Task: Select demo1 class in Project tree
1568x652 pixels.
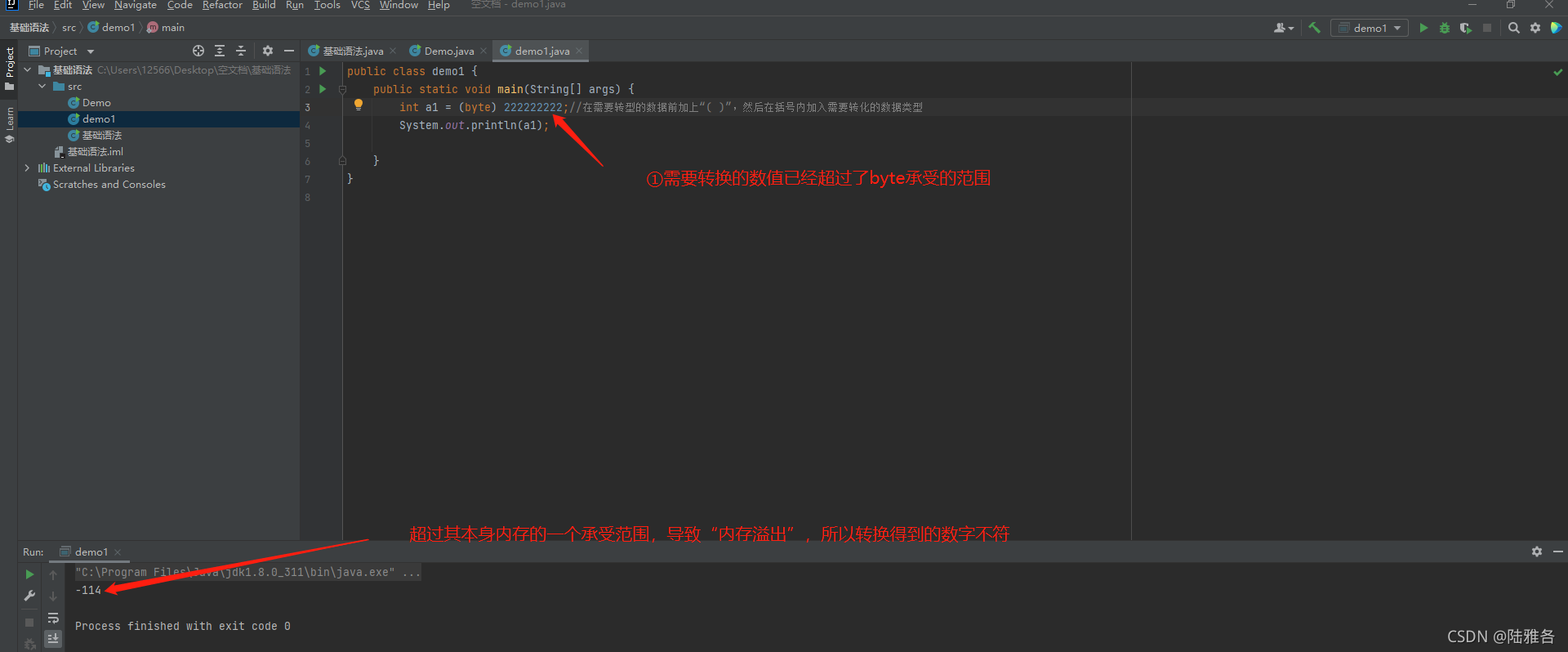Action: (91, 119)
